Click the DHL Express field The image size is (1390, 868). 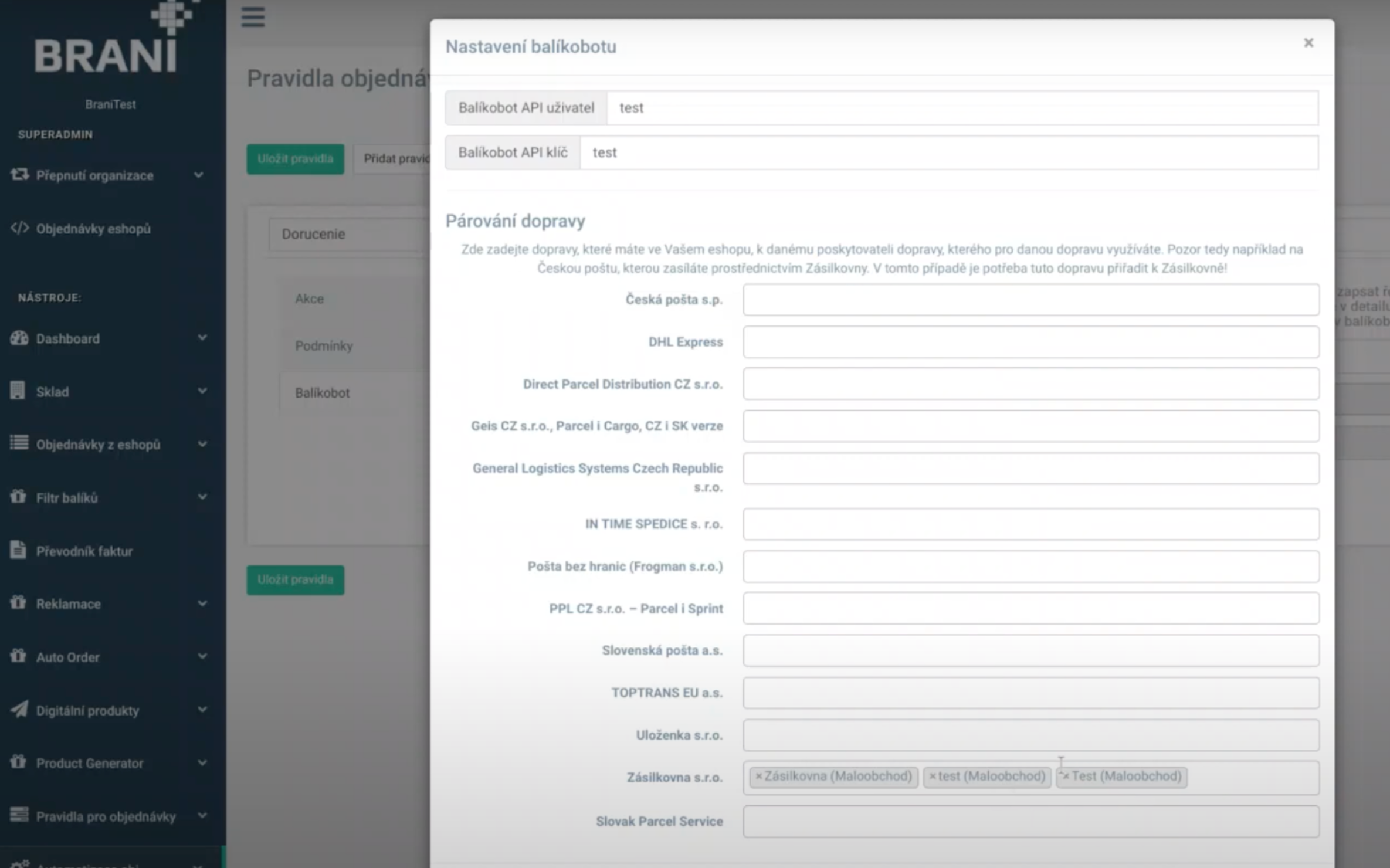pos(1031,342)
